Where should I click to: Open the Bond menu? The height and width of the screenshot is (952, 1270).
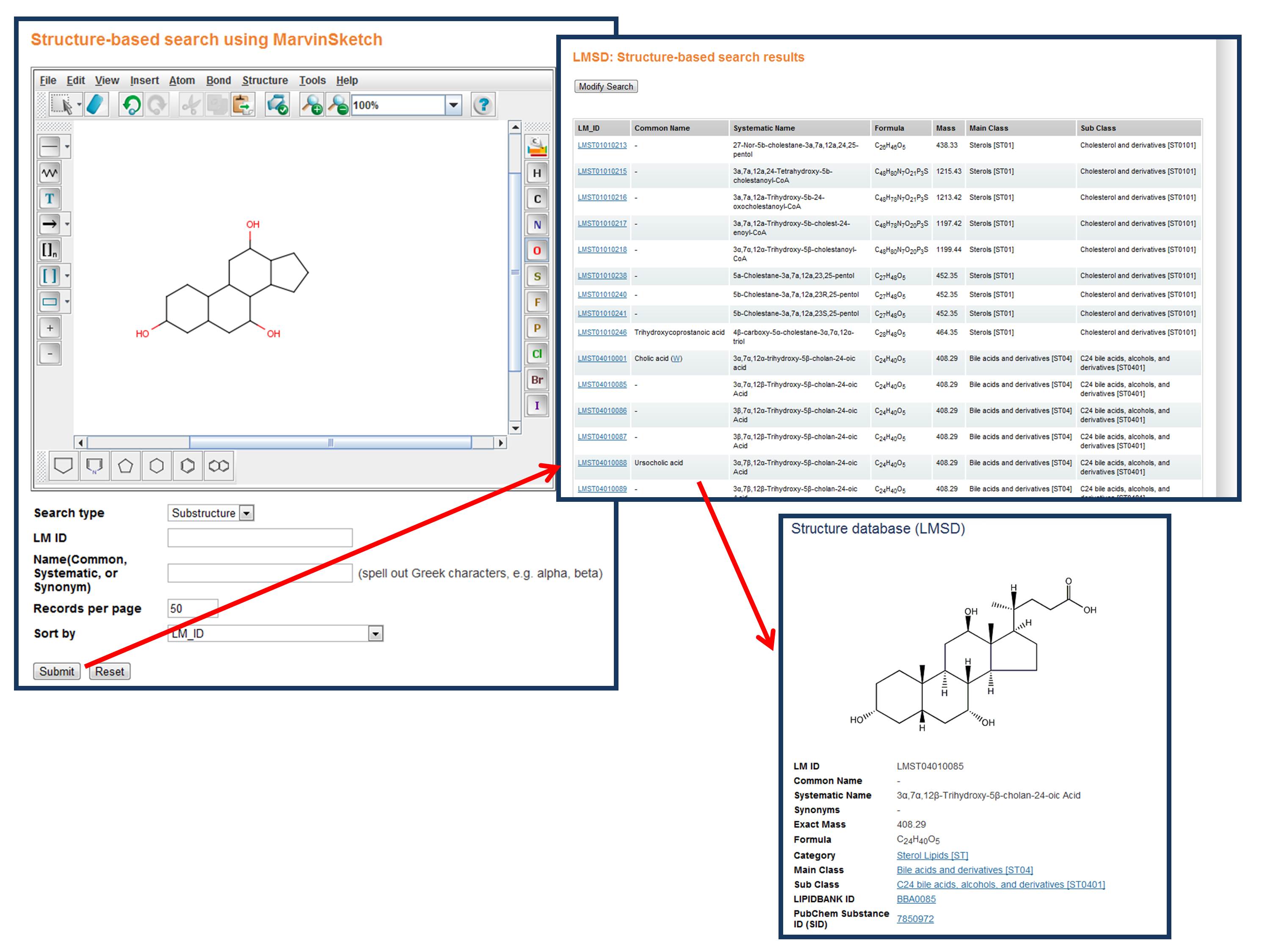coord(218,80)
